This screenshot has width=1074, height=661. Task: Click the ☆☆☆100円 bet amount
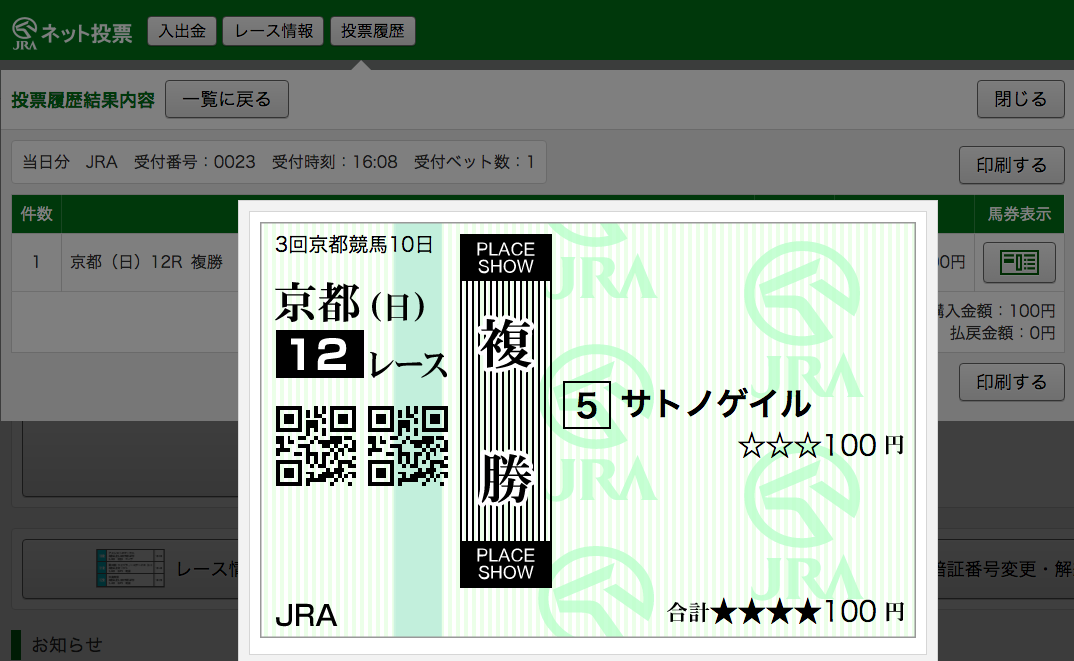821,446
